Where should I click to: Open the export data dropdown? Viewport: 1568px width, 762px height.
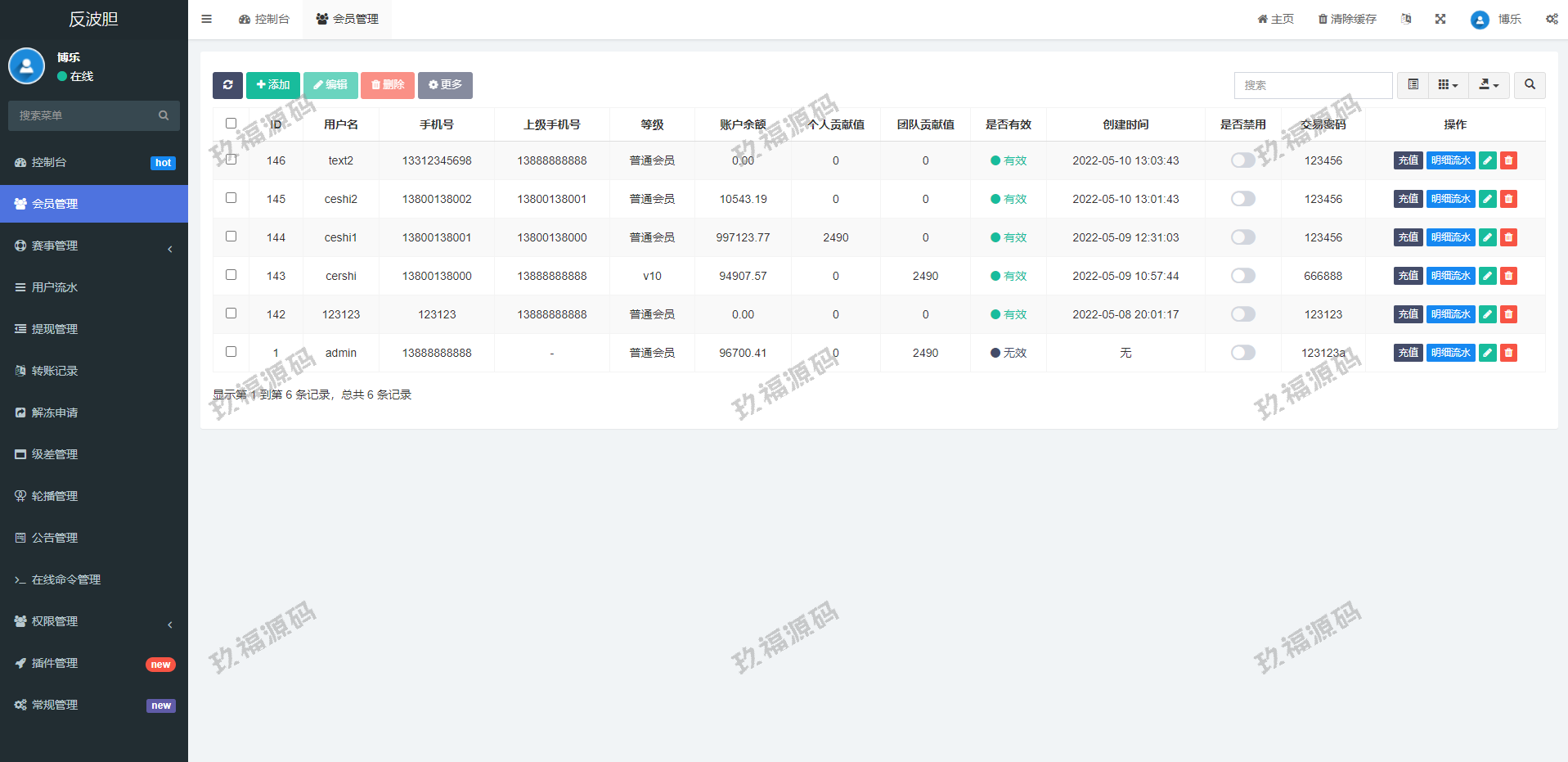(x=1489, y=85)
